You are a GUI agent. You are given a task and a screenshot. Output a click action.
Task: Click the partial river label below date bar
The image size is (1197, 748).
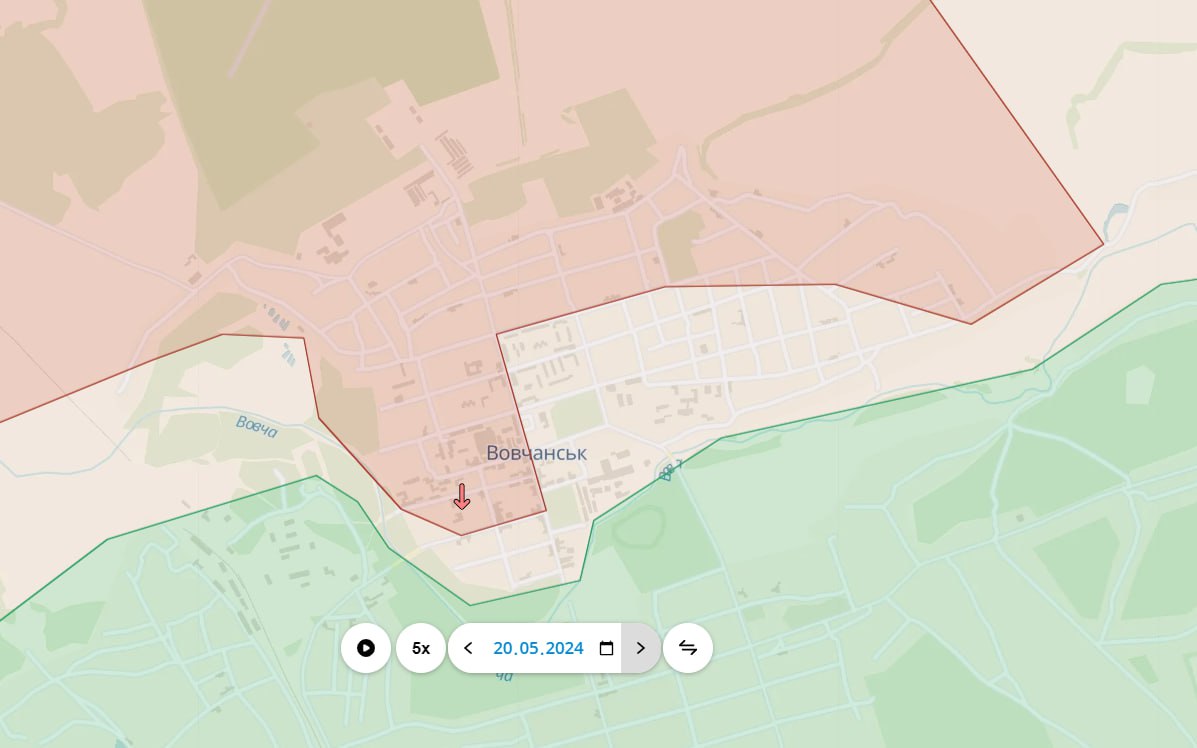(x=504, y=677)
